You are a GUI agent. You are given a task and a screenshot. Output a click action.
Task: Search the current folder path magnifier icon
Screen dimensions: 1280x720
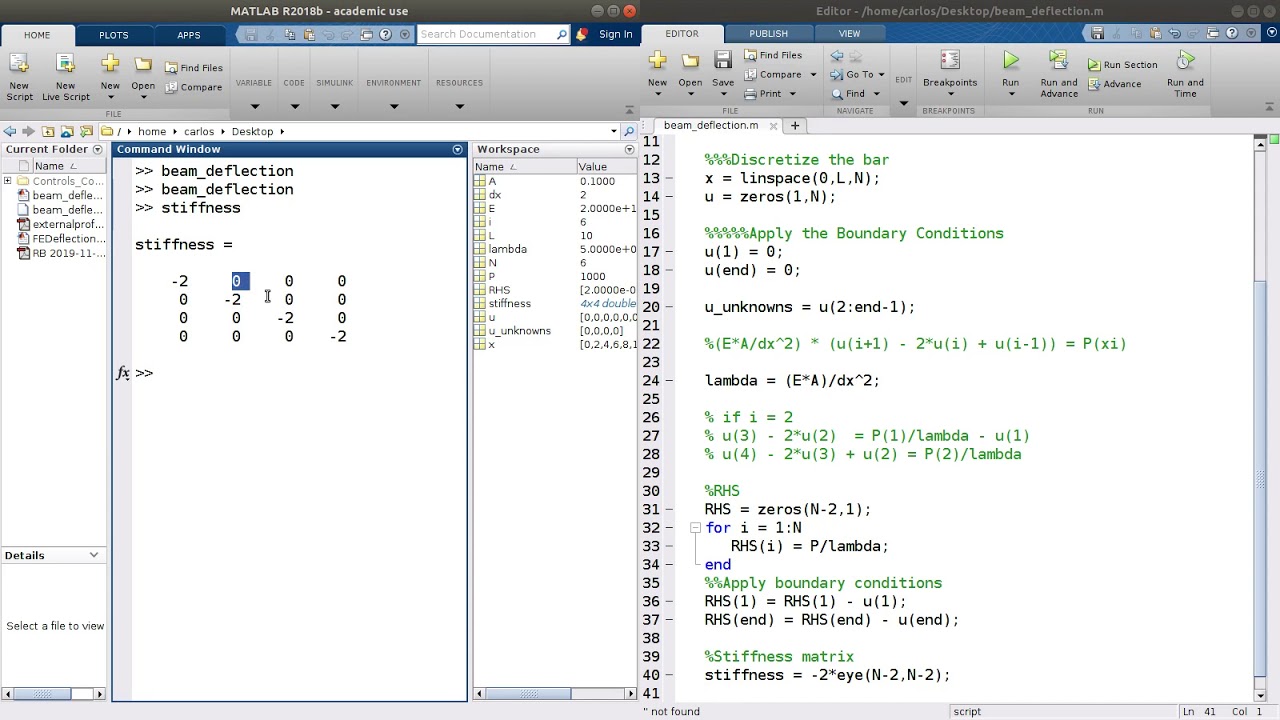[629, 131]
